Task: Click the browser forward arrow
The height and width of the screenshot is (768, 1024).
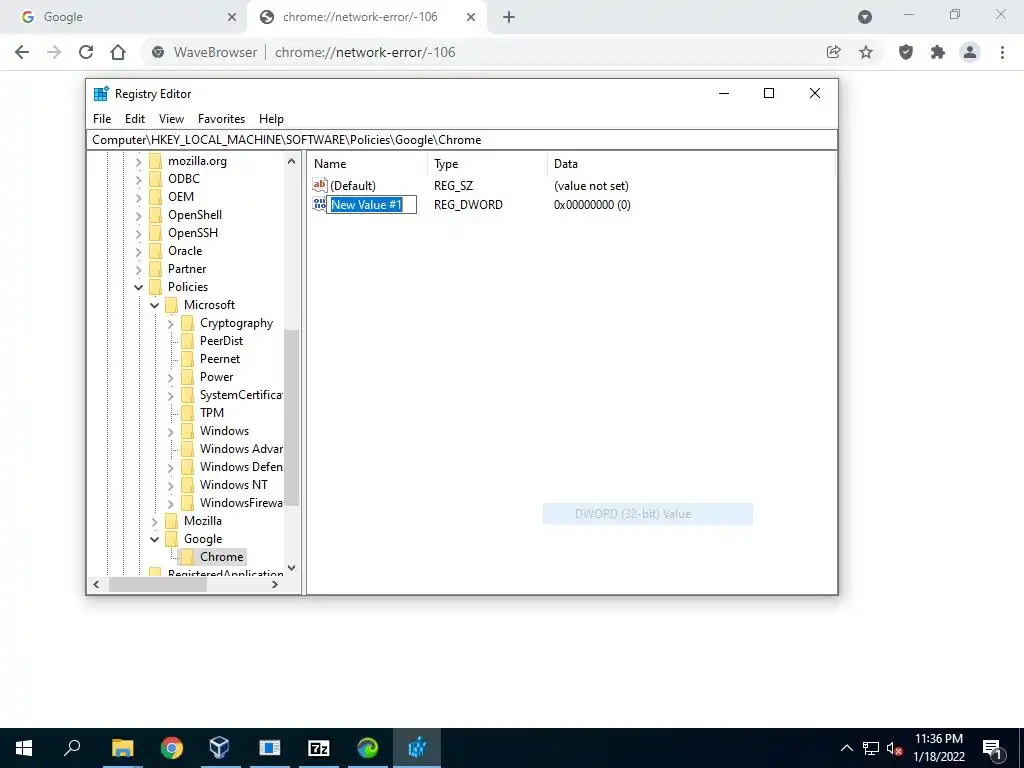Action: (x=54, y=52)
